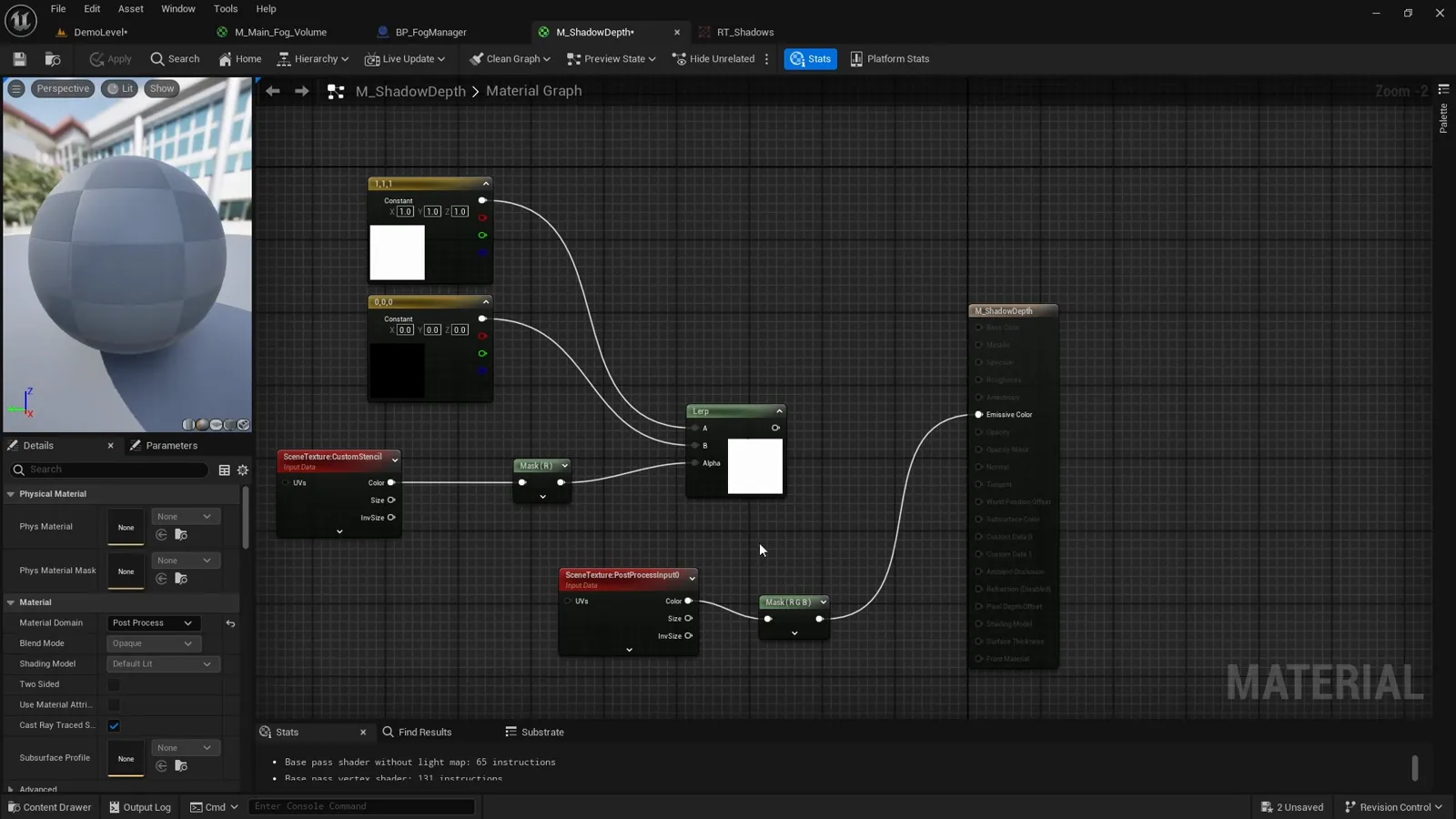
Task: Set preview mesh to sphere
Action: [202, 425]
